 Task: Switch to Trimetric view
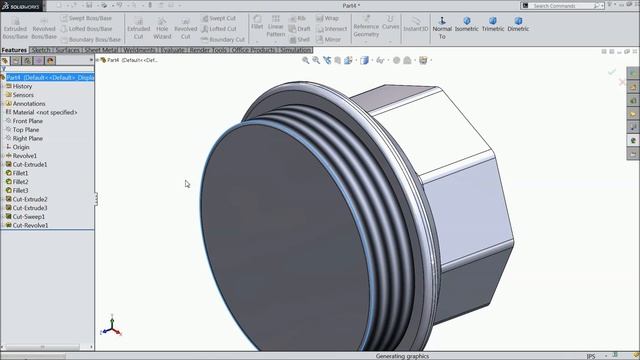tap(493, 24)
